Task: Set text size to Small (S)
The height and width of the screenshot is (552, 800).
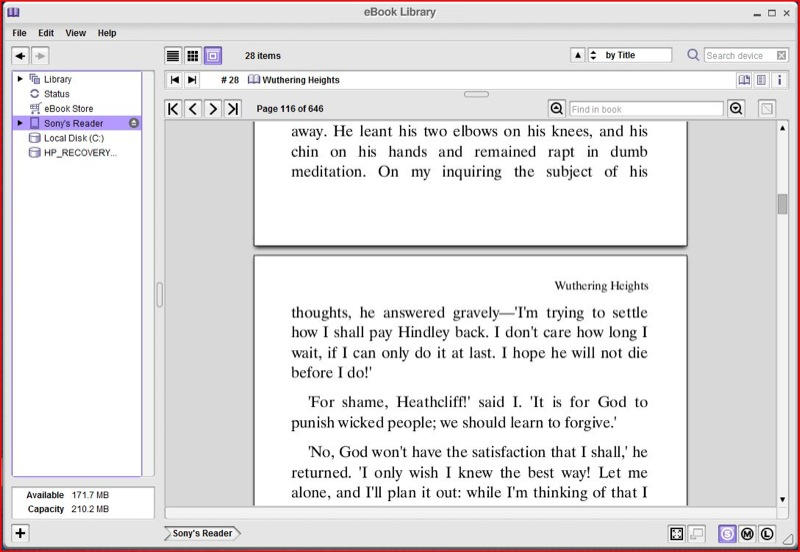Action: (727, 534)
